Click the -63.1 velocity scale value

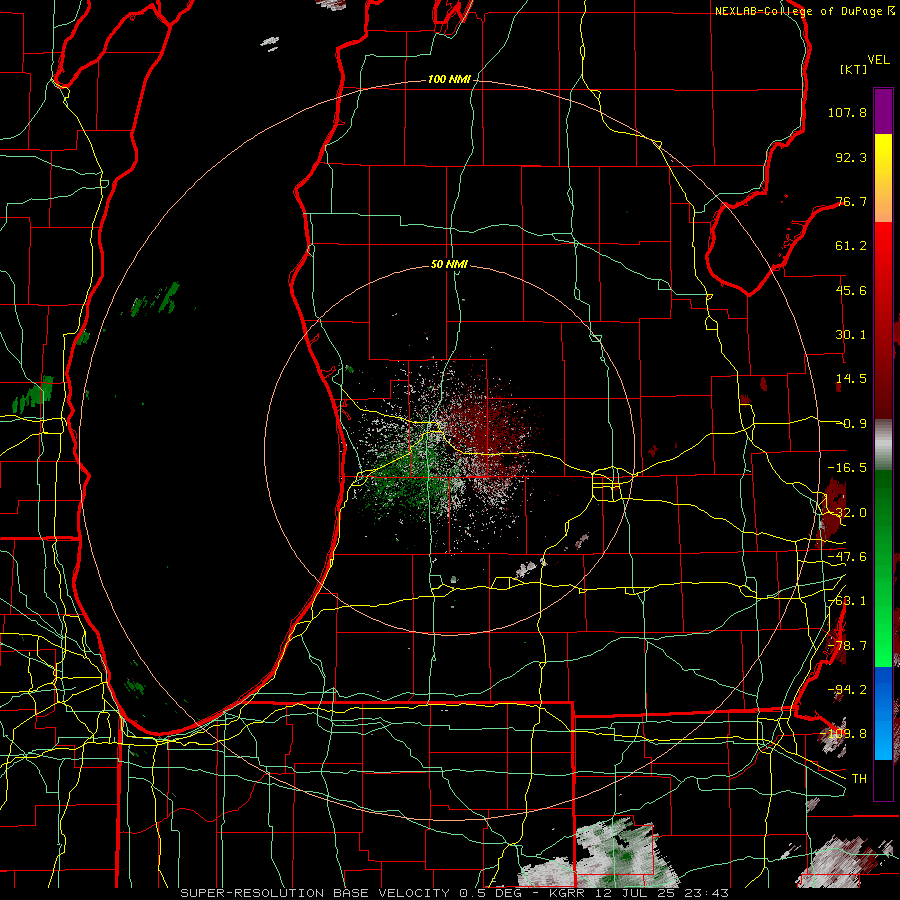coord(847,601)
